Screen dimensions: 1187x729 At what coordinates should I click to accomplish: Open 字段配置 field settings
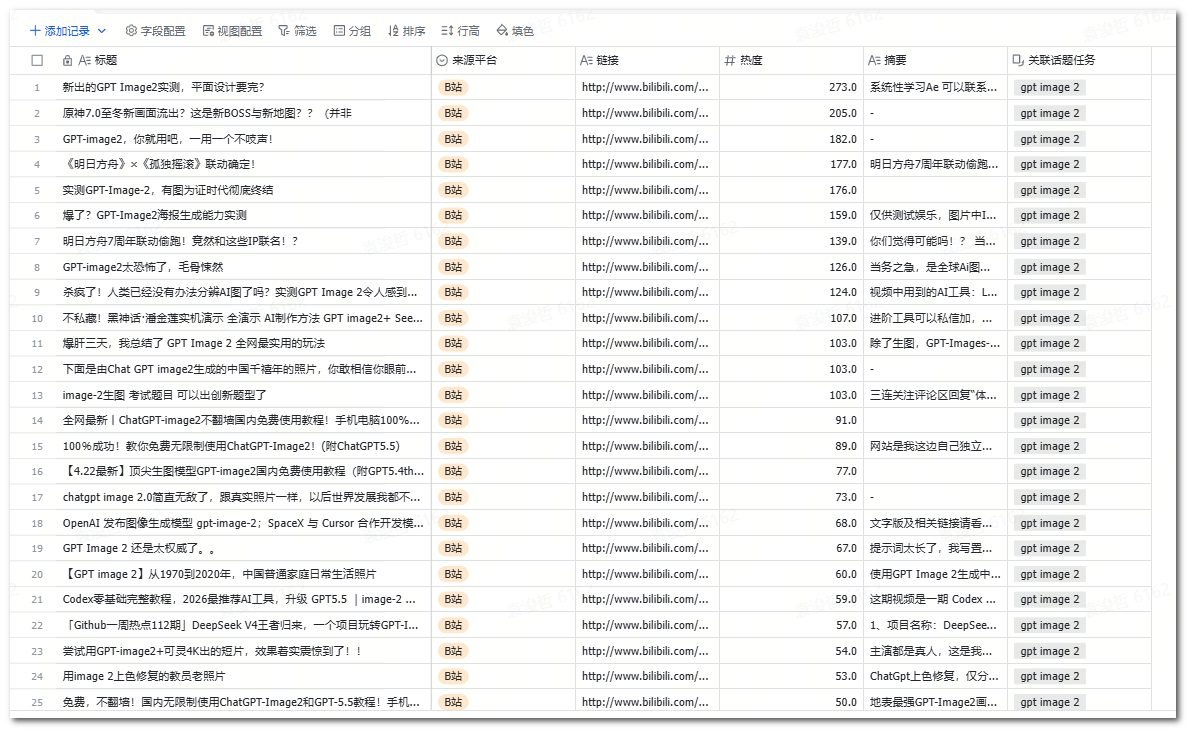coord(155,31)
